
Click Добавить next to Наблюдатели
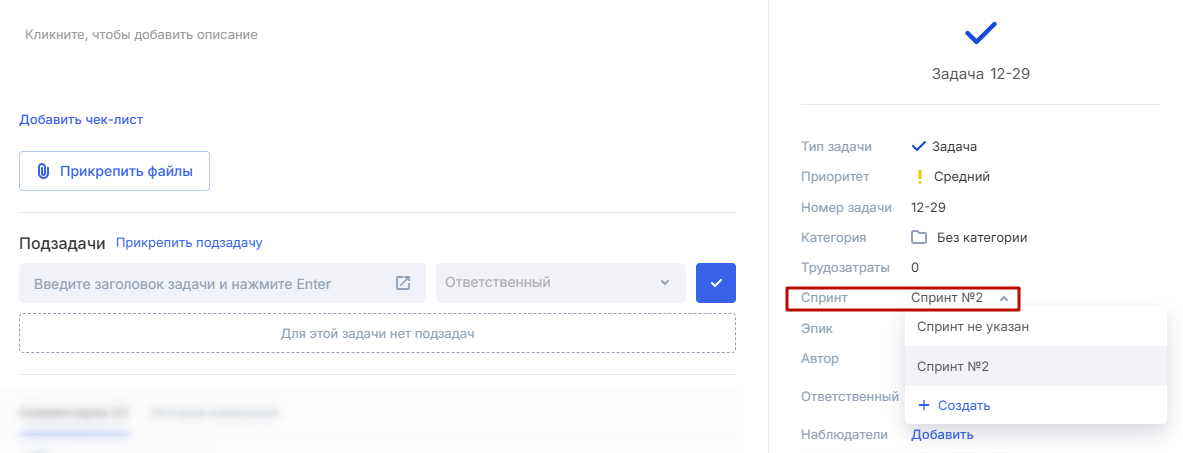942,434
